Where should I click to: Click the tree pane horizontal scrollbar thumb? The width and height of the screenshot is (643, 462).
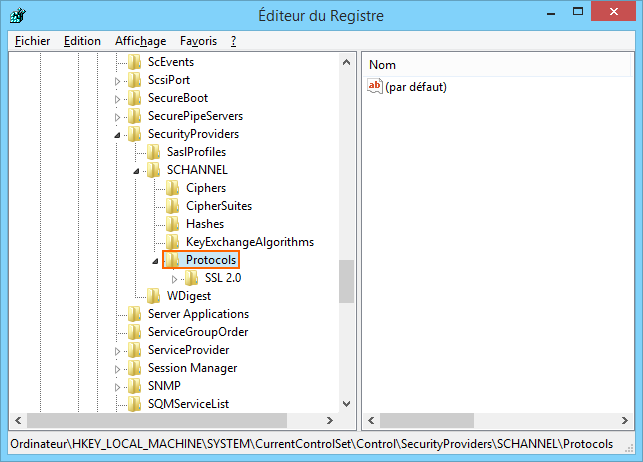[x=157, y=421]
